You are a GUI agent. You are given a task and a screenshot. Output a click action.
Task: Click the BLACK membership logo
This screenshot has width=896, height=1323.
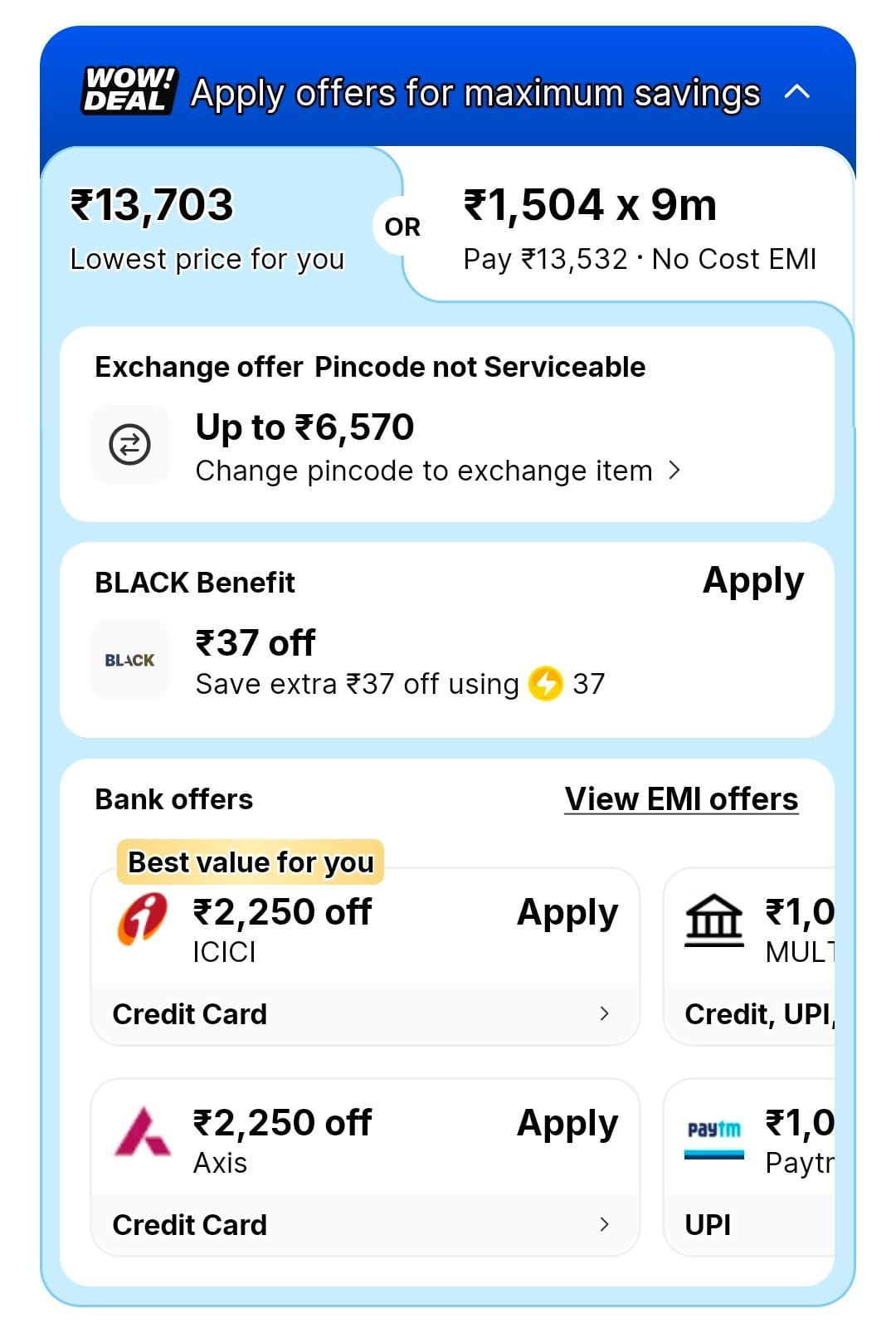[129, 660]
